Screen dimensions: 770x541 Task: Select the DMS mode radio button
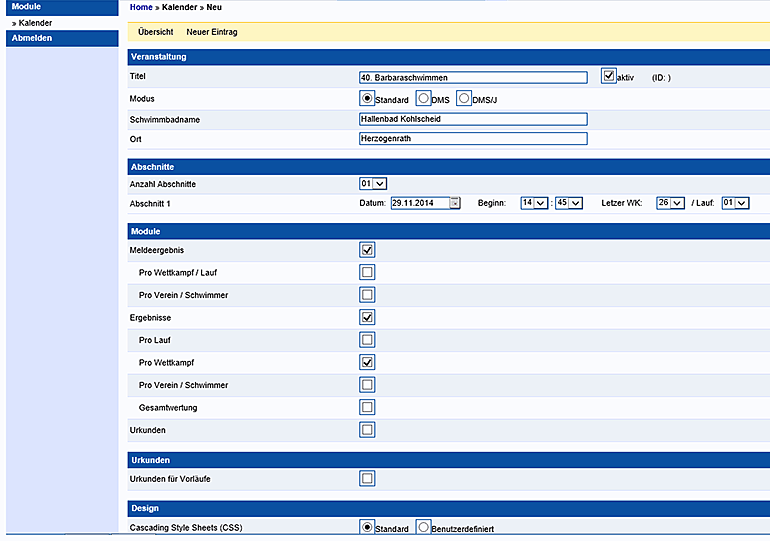(x=423, y=99)
